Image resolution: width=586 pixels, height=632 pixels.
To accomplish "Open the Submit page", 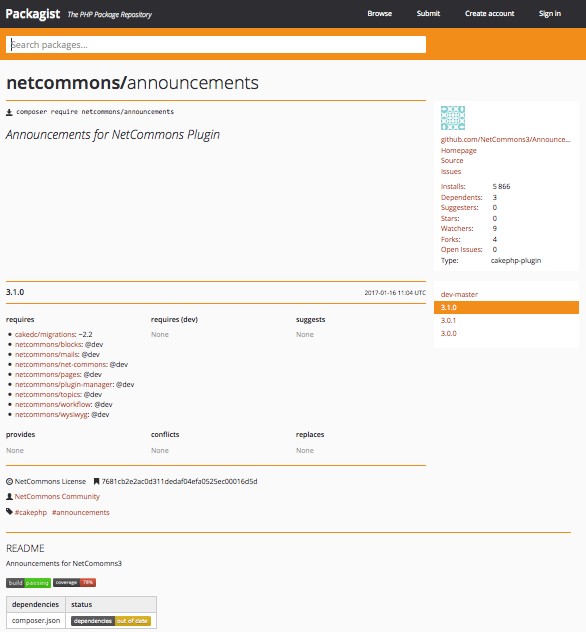I will [x=428, y=14].
